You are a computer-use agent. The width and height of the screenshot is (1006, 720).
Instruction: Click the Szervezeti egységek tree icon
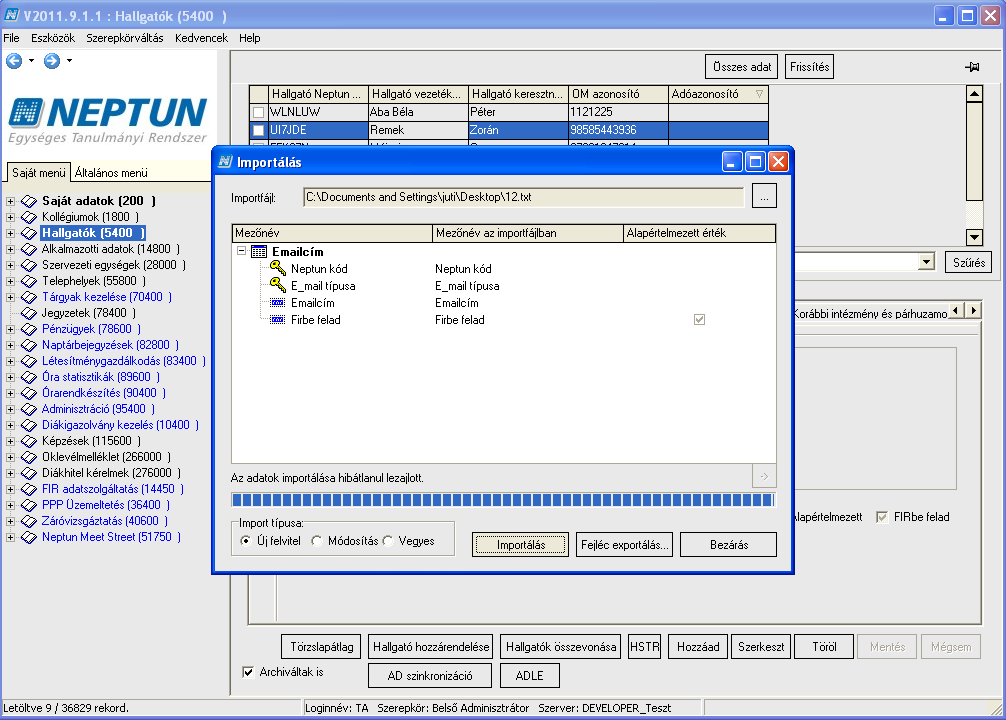29,265
